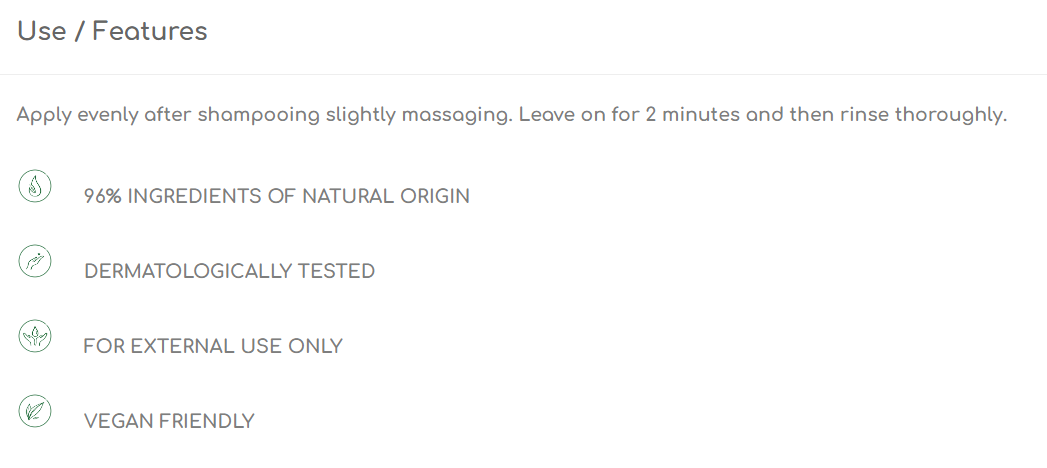The width and height of the screenshot is (1047, 468).
Task: Click the word Features in the heading
Action: click(150, 31)
